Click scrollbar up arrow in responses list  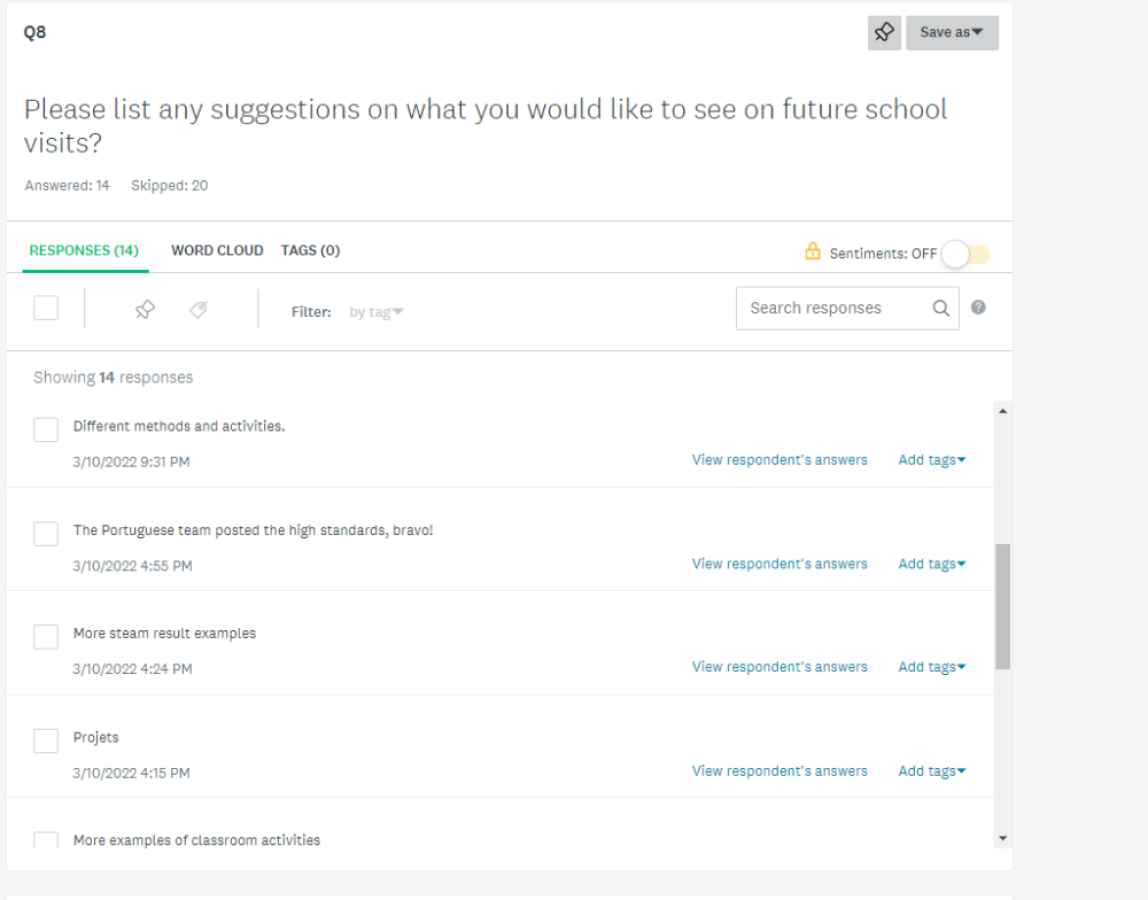click(x=1003, y=412)
